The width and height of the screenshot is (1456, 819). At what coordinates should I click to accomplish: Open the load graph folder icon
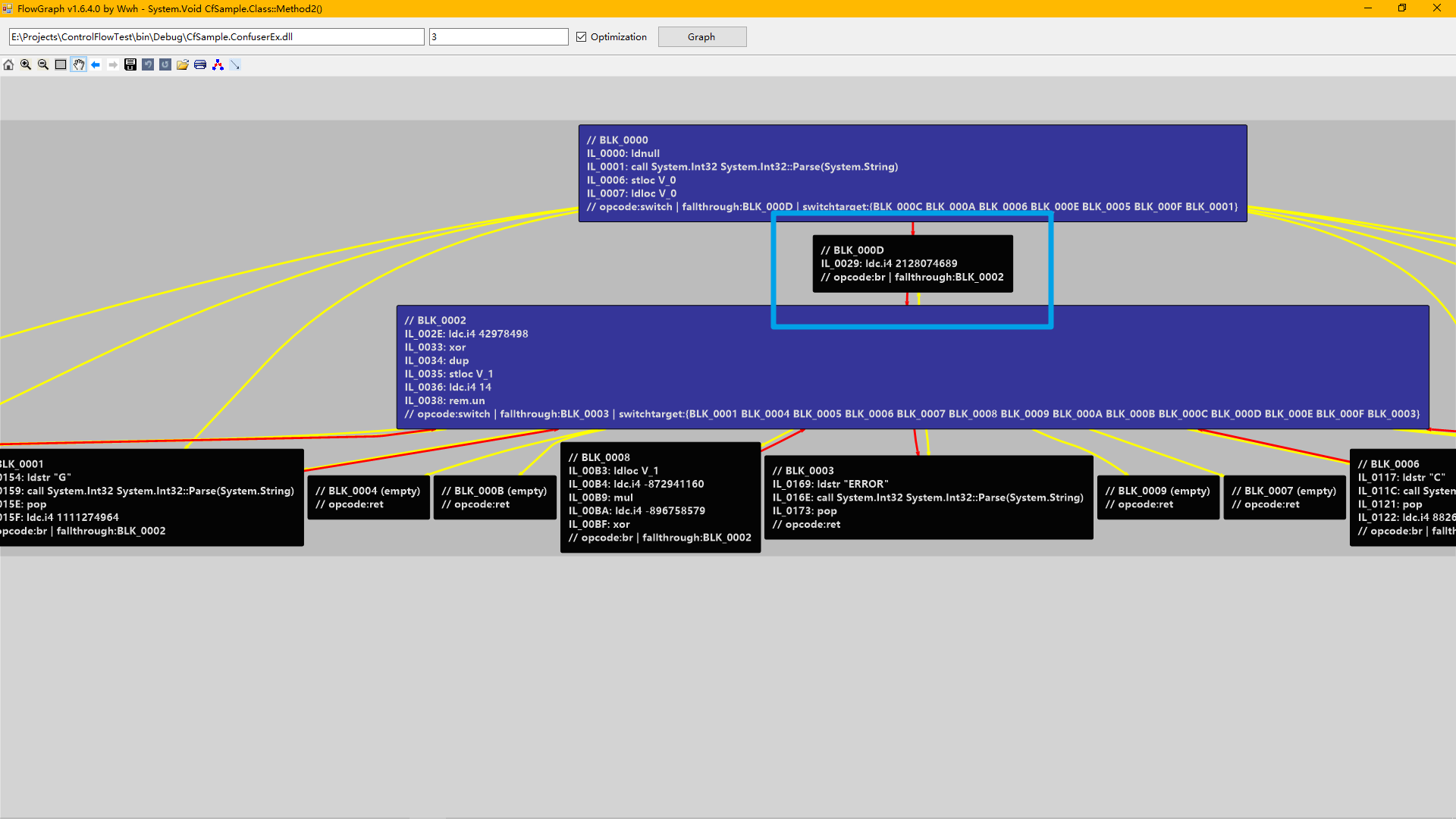[183, 65]
